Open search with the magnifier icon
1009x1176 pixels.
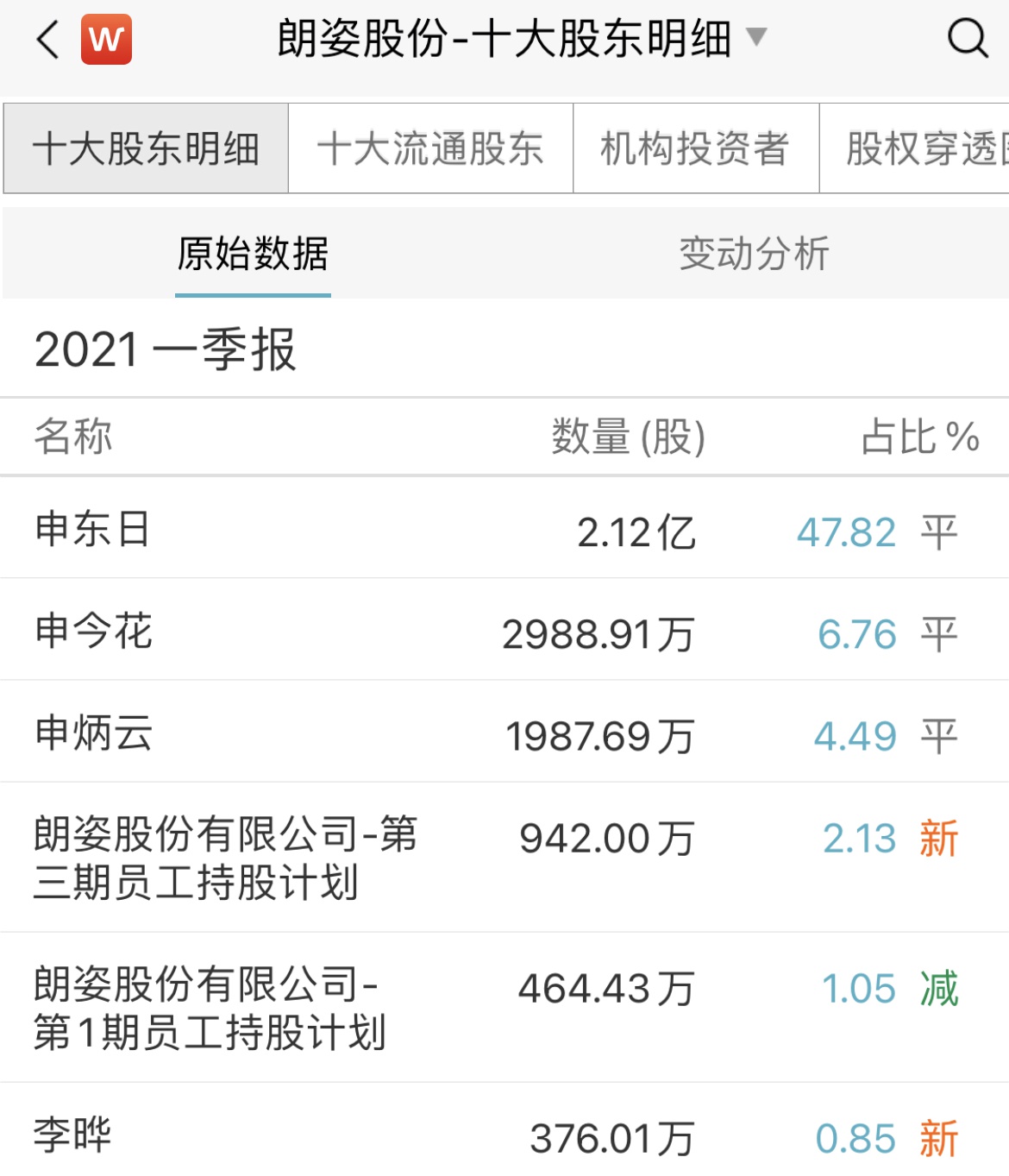click(x=968, y=39)
